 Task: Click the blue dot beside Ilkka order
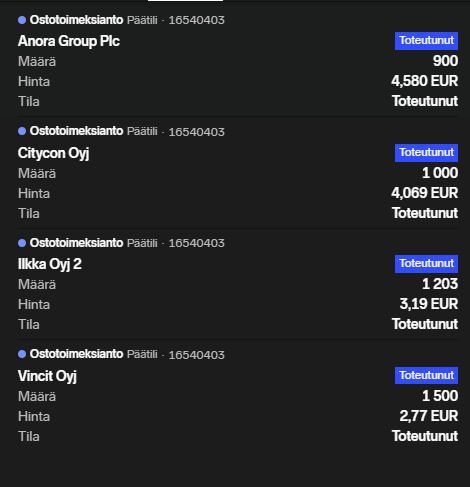pos(22,243)
